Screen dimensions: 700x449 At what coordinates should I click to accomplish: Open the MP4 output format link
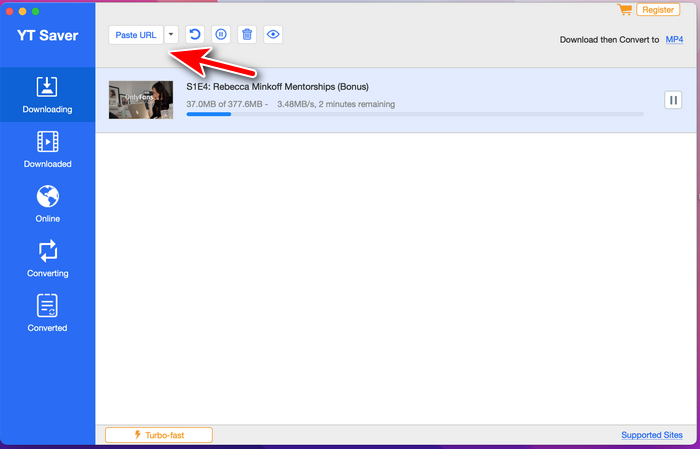tap(674, 39)
